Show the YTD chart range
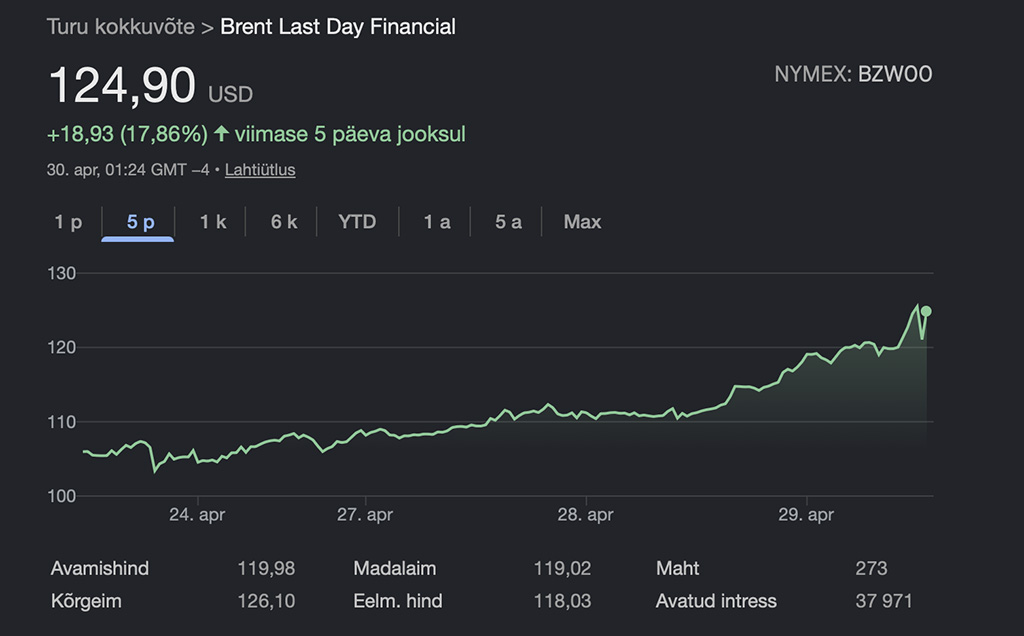This screenshot has height=636, width=1024. (357, 222)
